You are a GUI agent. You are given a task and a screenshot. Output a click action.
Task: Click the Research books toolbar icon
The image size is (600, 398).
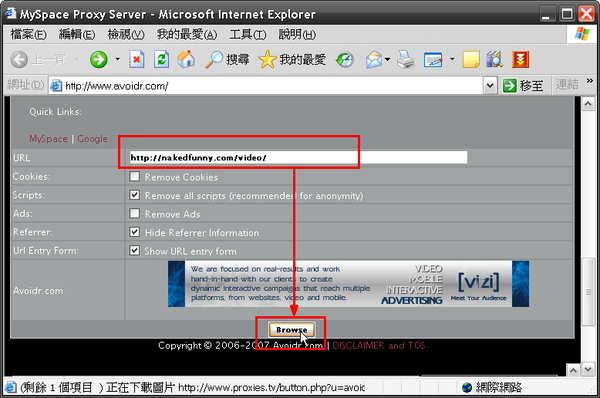click(495, 60)
